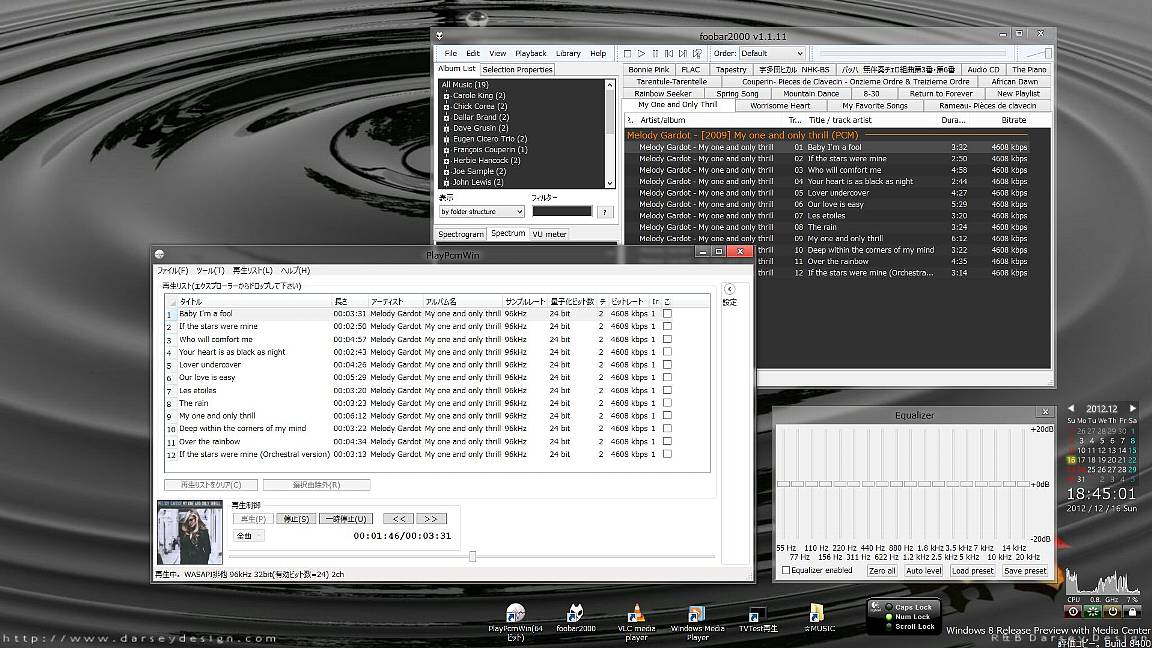Tick the checkbox for Baby I'm a fool

pos(668,313)
